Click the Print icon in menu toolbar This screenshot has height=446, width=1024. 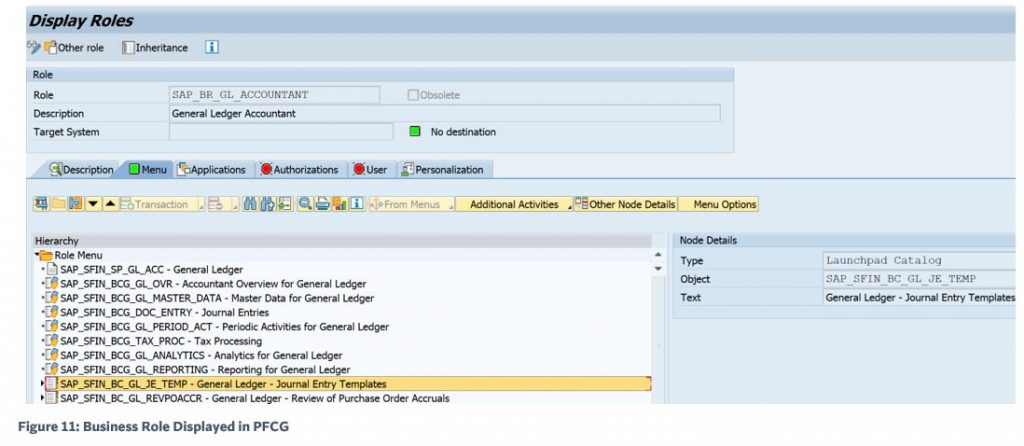(x=322, y=204)
